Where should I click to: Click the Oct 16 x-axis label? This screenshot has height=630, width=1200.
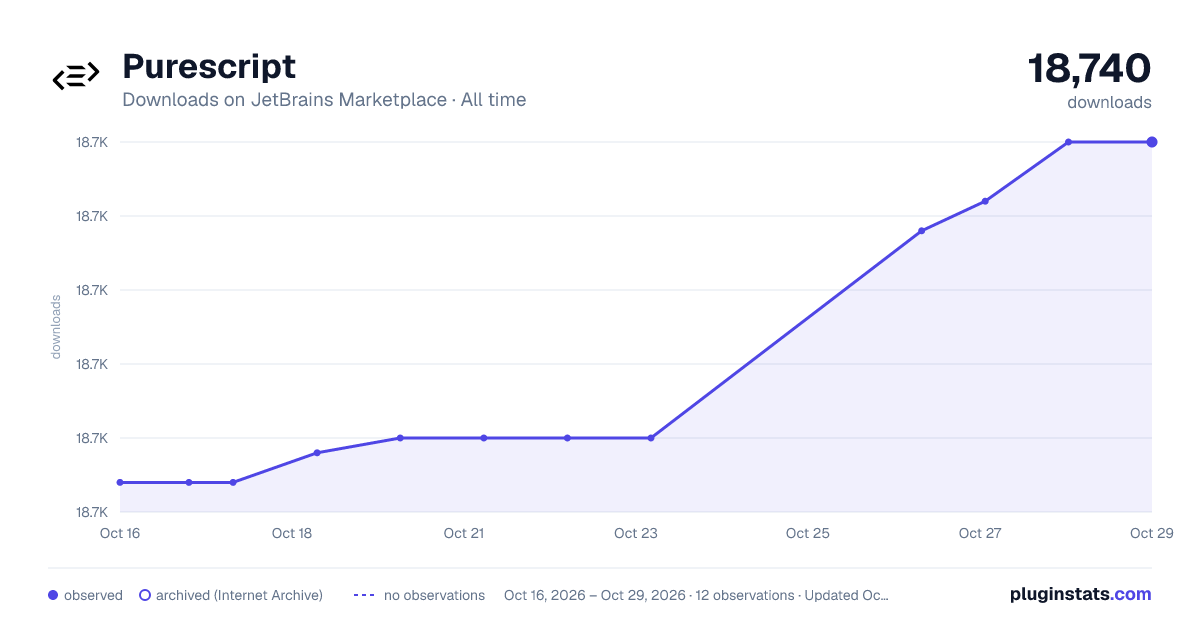click(120, 533)
